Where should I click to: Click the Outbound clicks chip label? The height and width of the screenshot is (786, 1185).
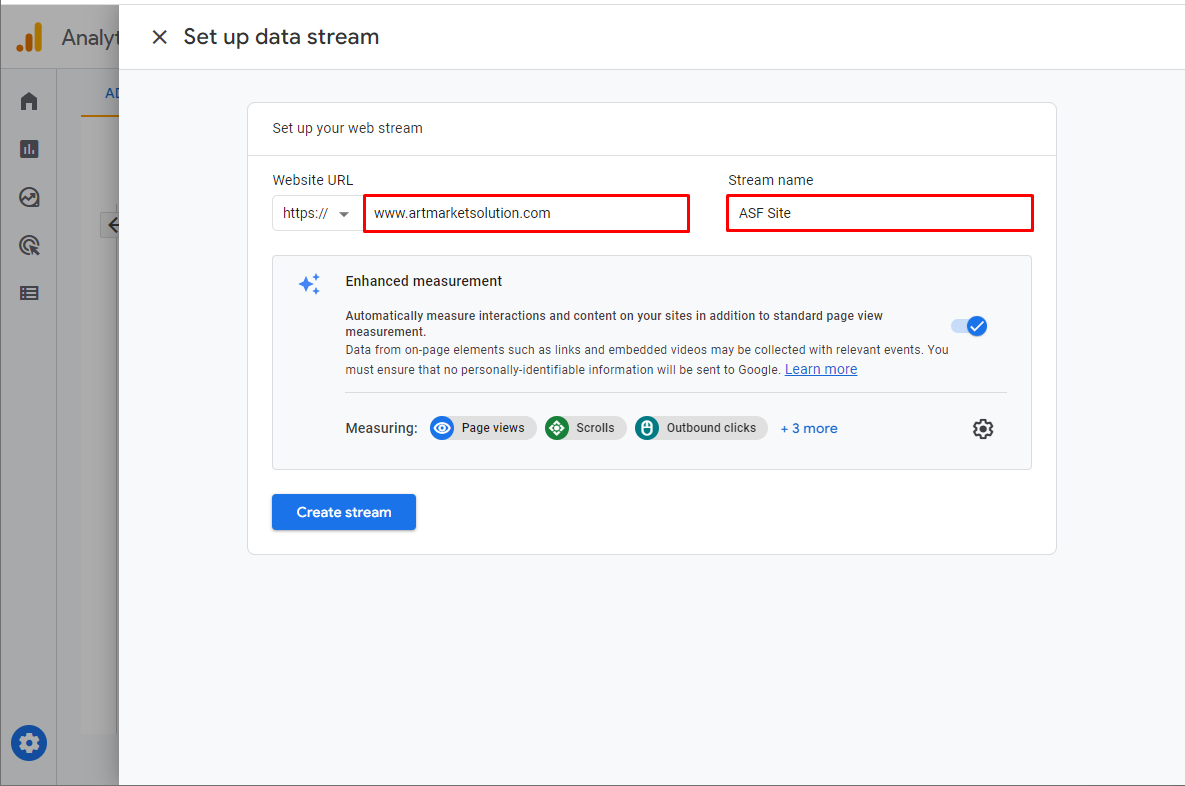coord(711,428)
